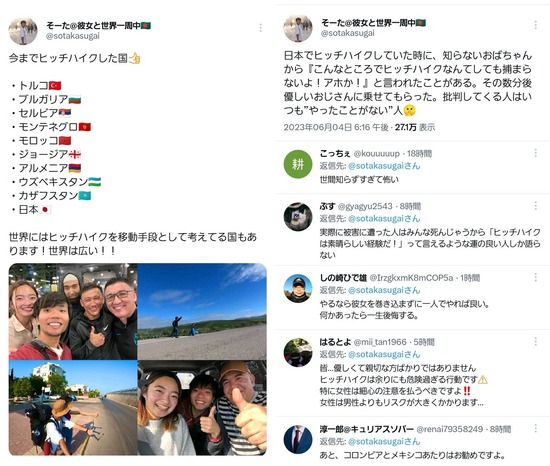This screenshot has width=550, height=466.
Task: Open more options on right main tweet
Action: click(536, 25)
